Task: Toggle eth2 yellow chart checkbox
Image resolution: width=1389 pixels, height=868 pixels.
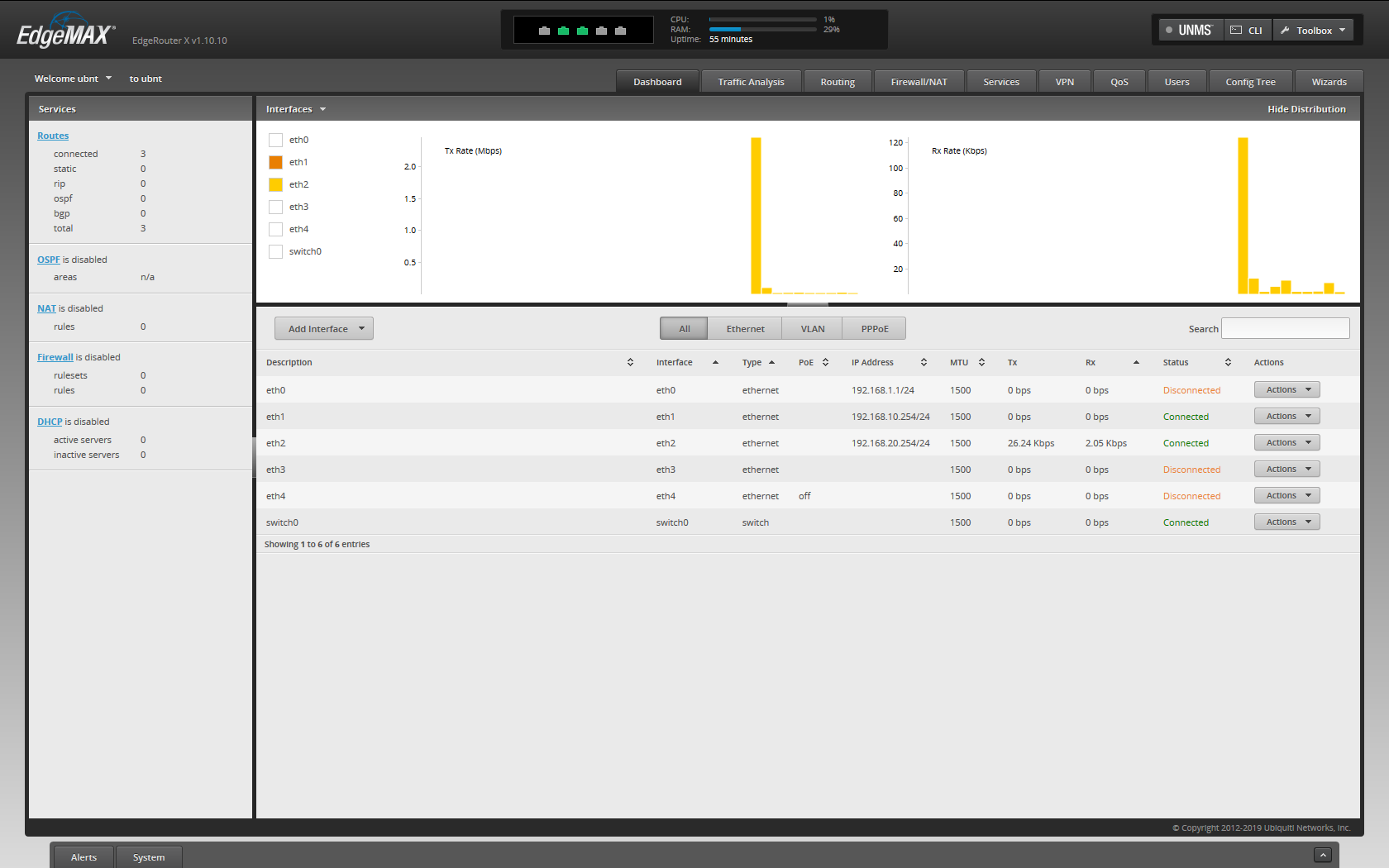Action: point(276,184)
